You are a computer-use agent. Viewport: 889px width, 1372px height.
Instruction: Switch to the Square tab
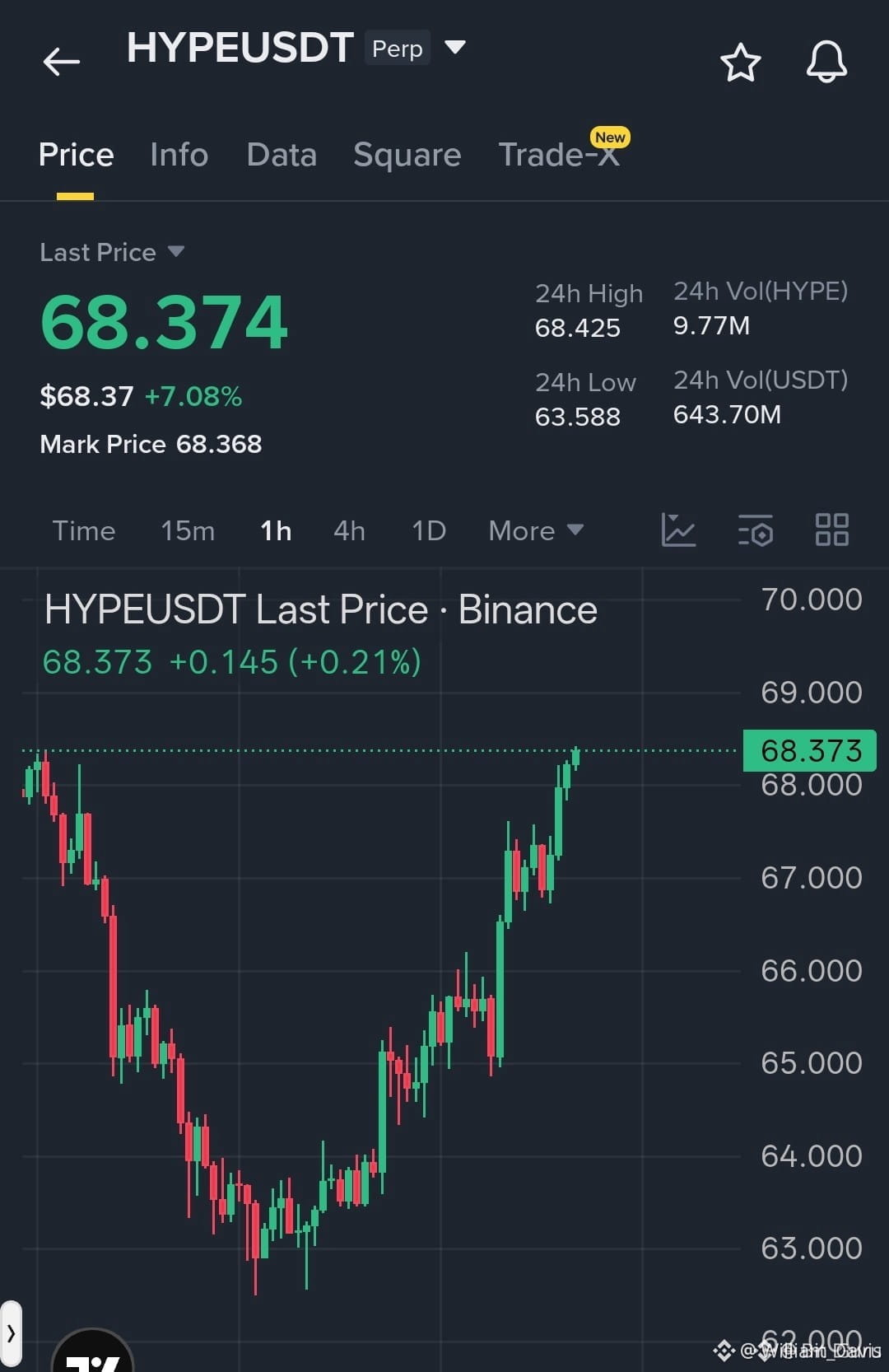tap(407, 155)
